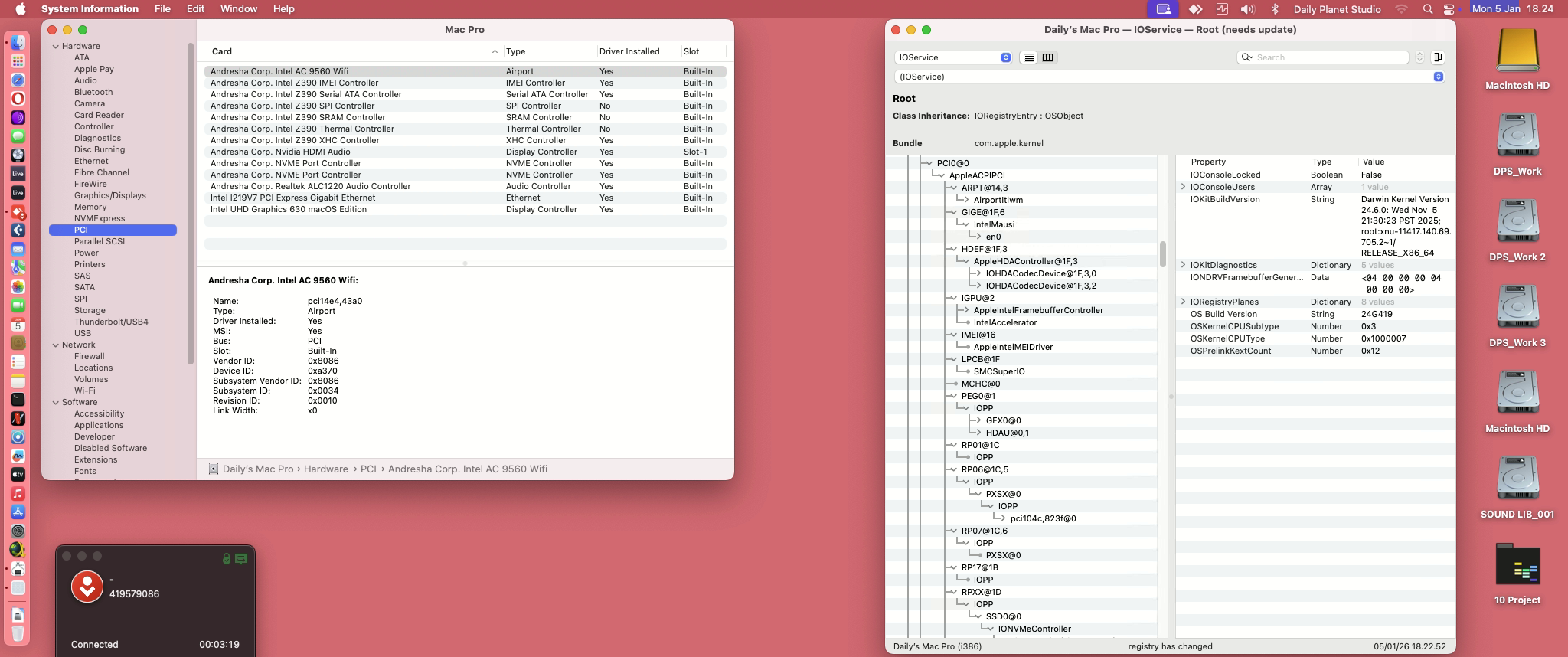This screenshot has width=1568, height=657.
Task: Select the 10 Project desktop folder
Action: coord(1517,574)
